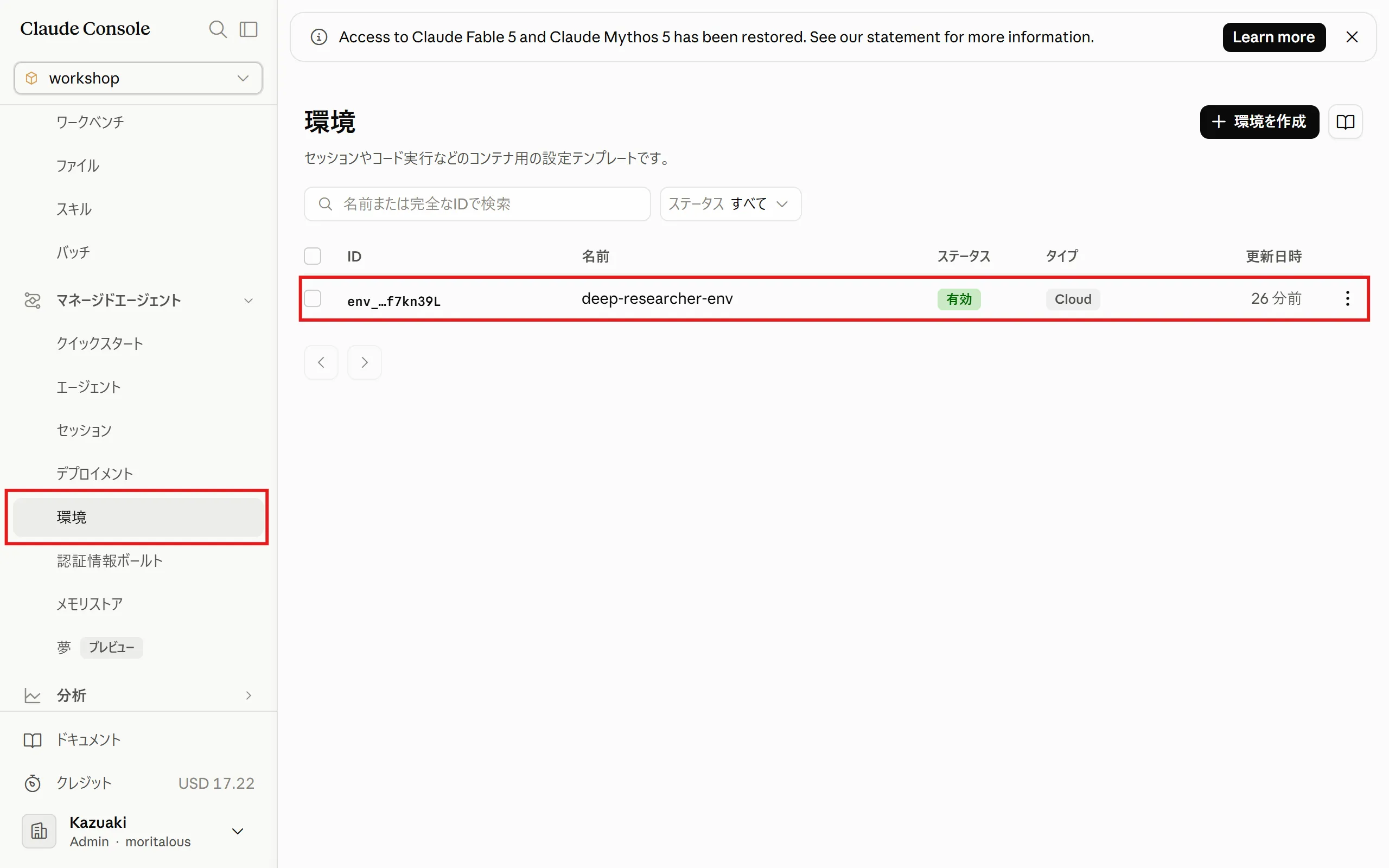1389x868 pixels.
Task: Dismiss the access restored banner
Action: click(1352, 37)
